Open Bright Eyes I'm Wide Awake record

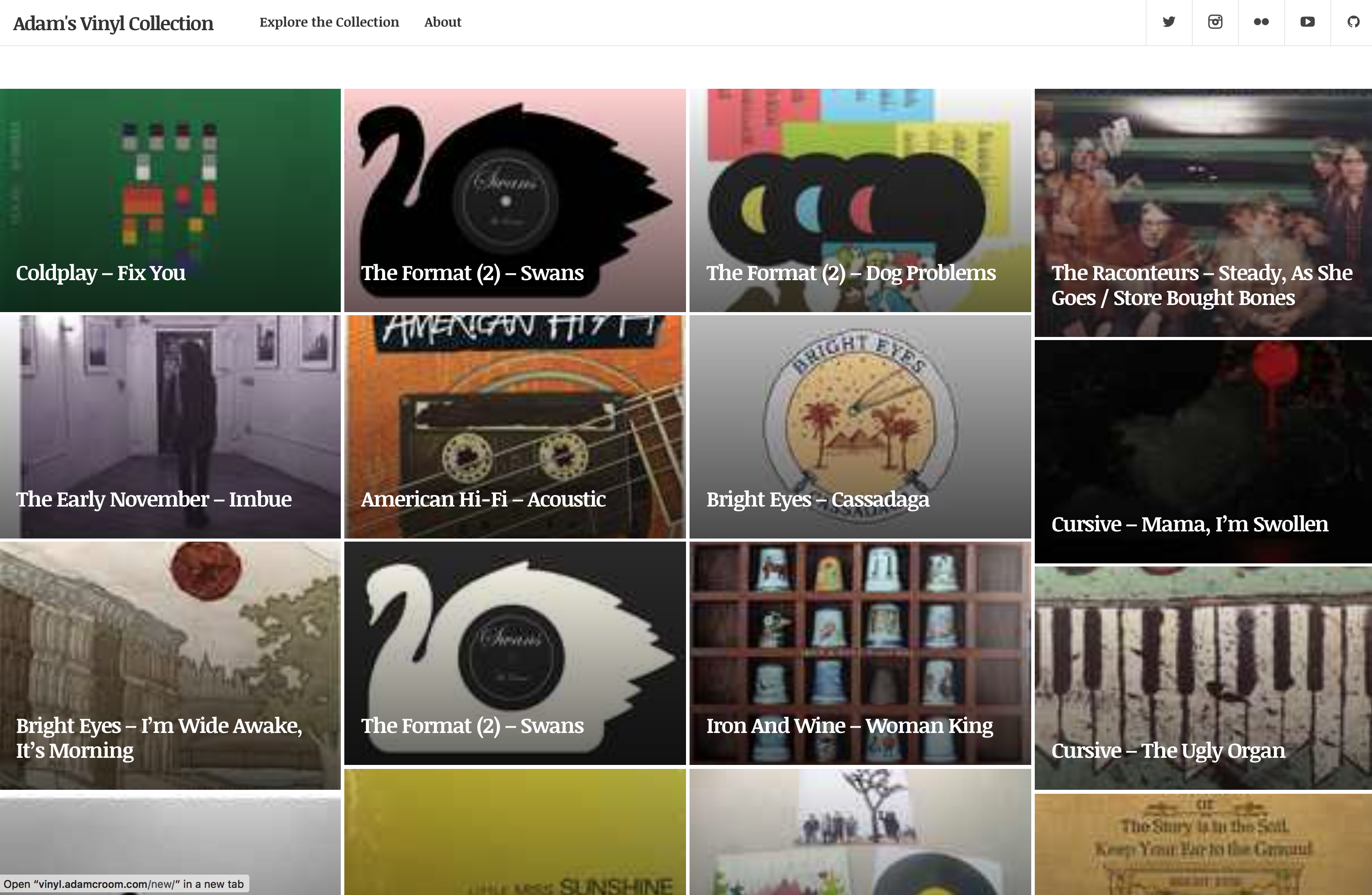pos(170,665)
